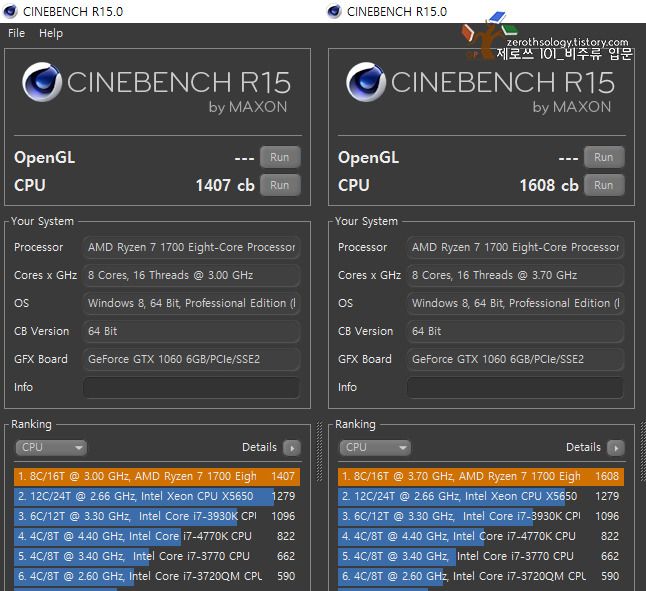Select i7-3770 ranking row in left window
Viewport: 646px width, 591px height.
click(157, 556)
